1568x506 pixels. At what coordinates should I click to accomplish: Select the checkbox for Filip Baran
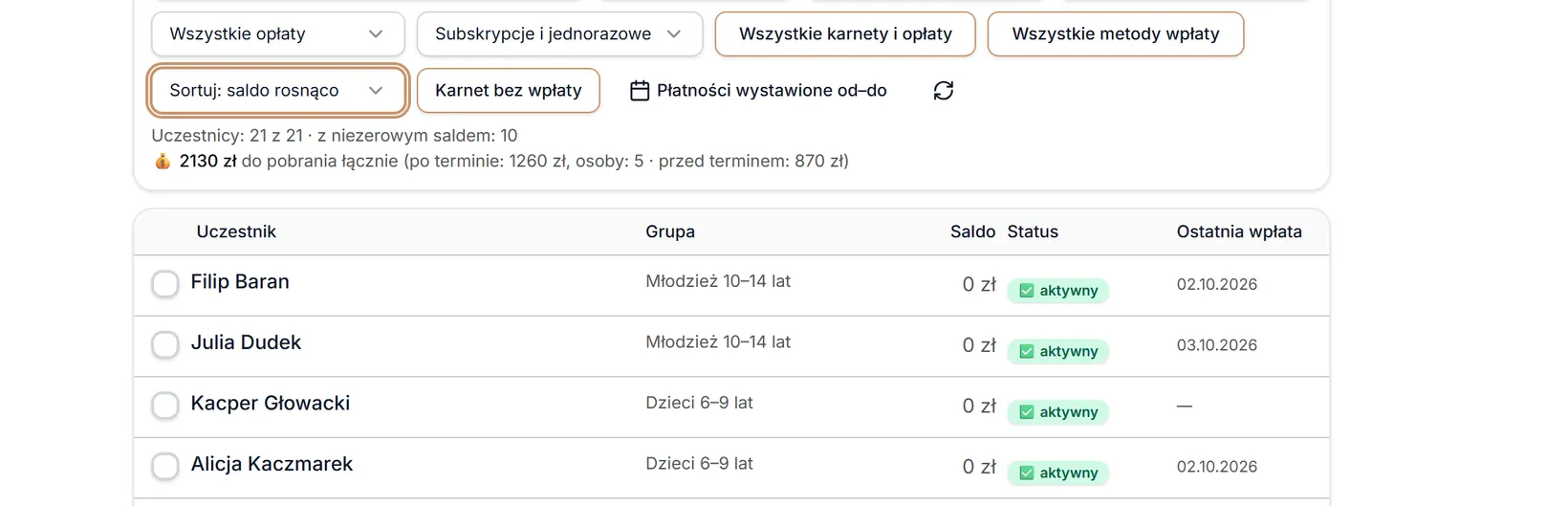[x=165, y=284]
